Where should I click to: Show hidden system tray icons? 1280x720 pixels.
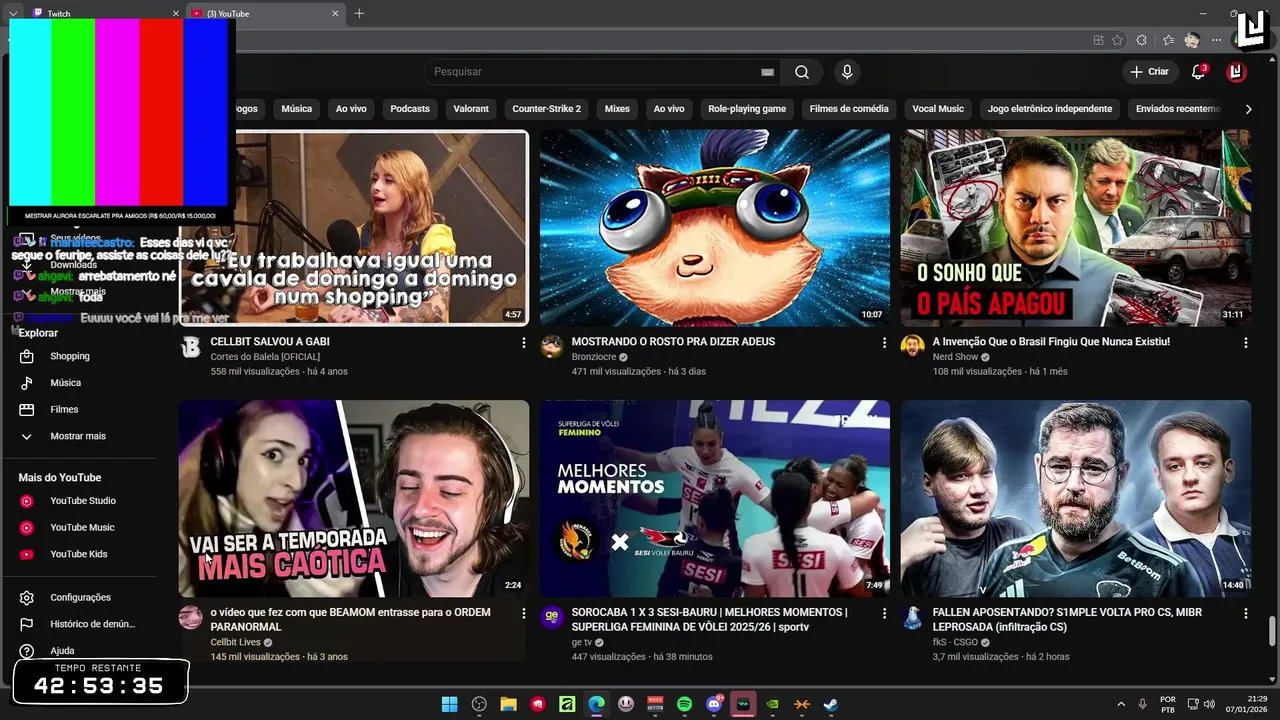(1120, 704)
